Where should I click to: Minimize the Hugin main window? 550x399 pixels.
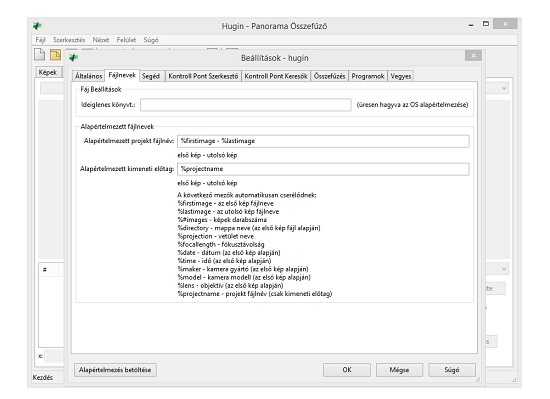coord(471,25)
